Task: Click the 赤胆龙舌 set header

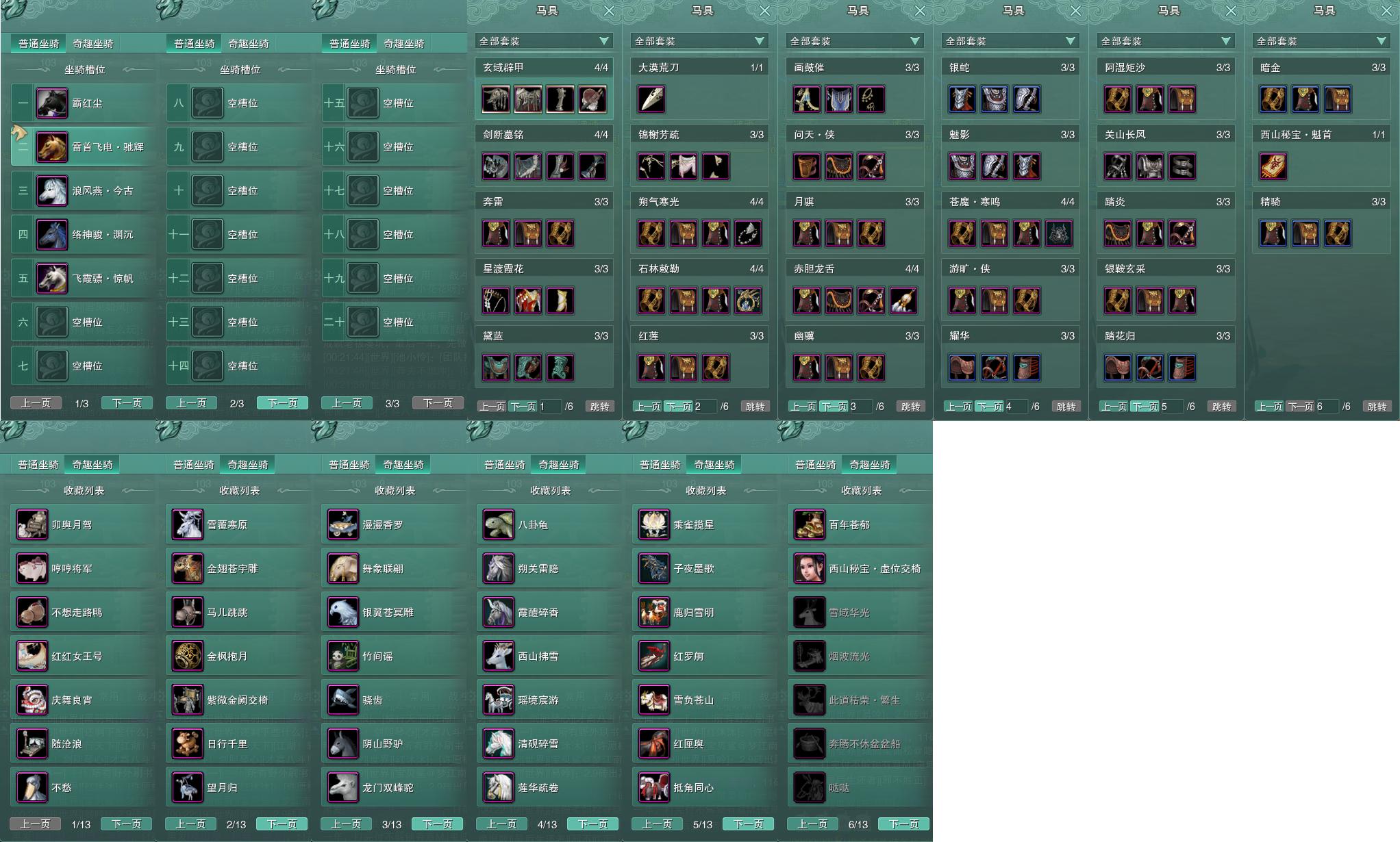Action: [x=855, y=269]
